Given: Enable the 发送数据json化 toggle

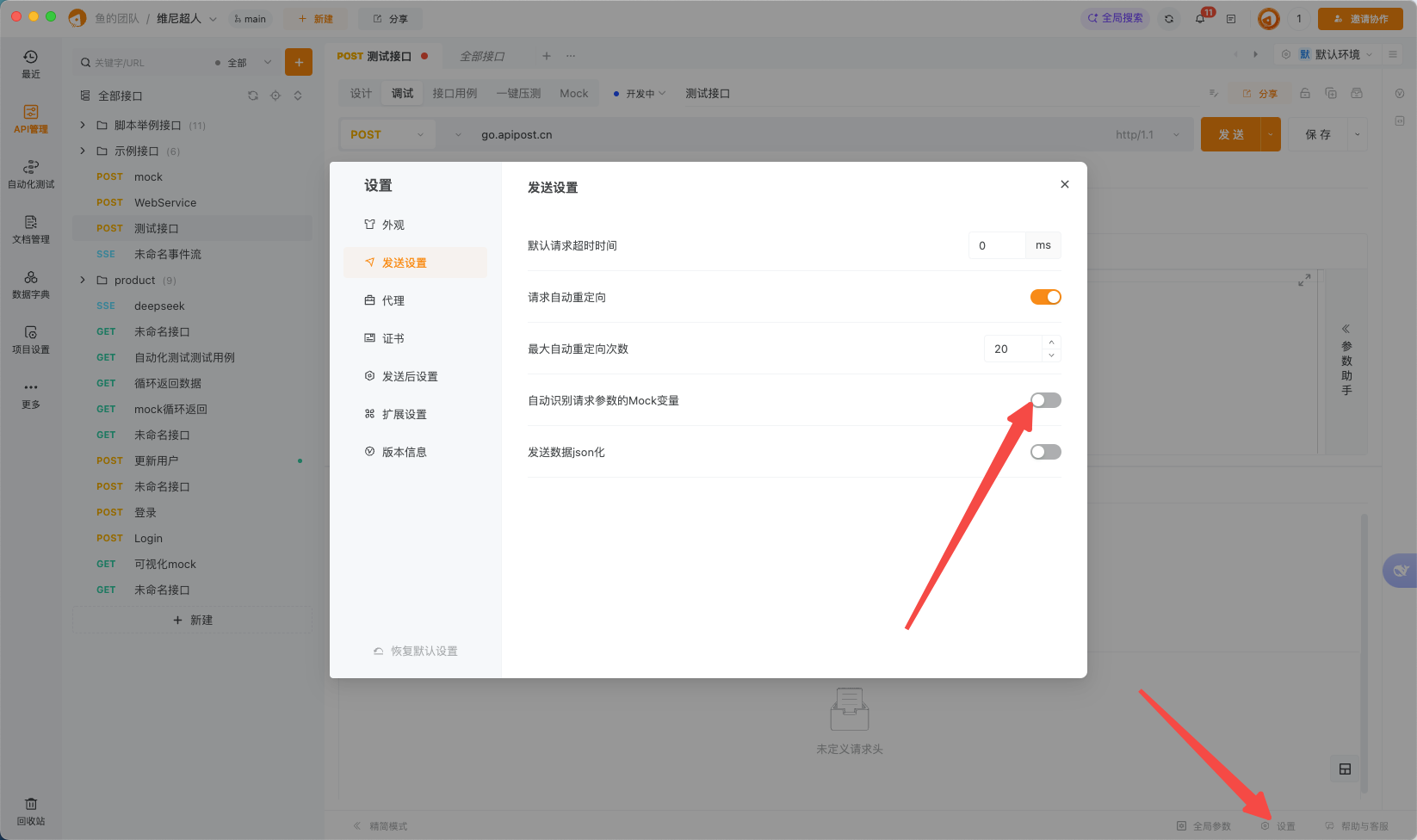Looking at the screenshot, I should pyautogui.click(x=1045, y=451).
